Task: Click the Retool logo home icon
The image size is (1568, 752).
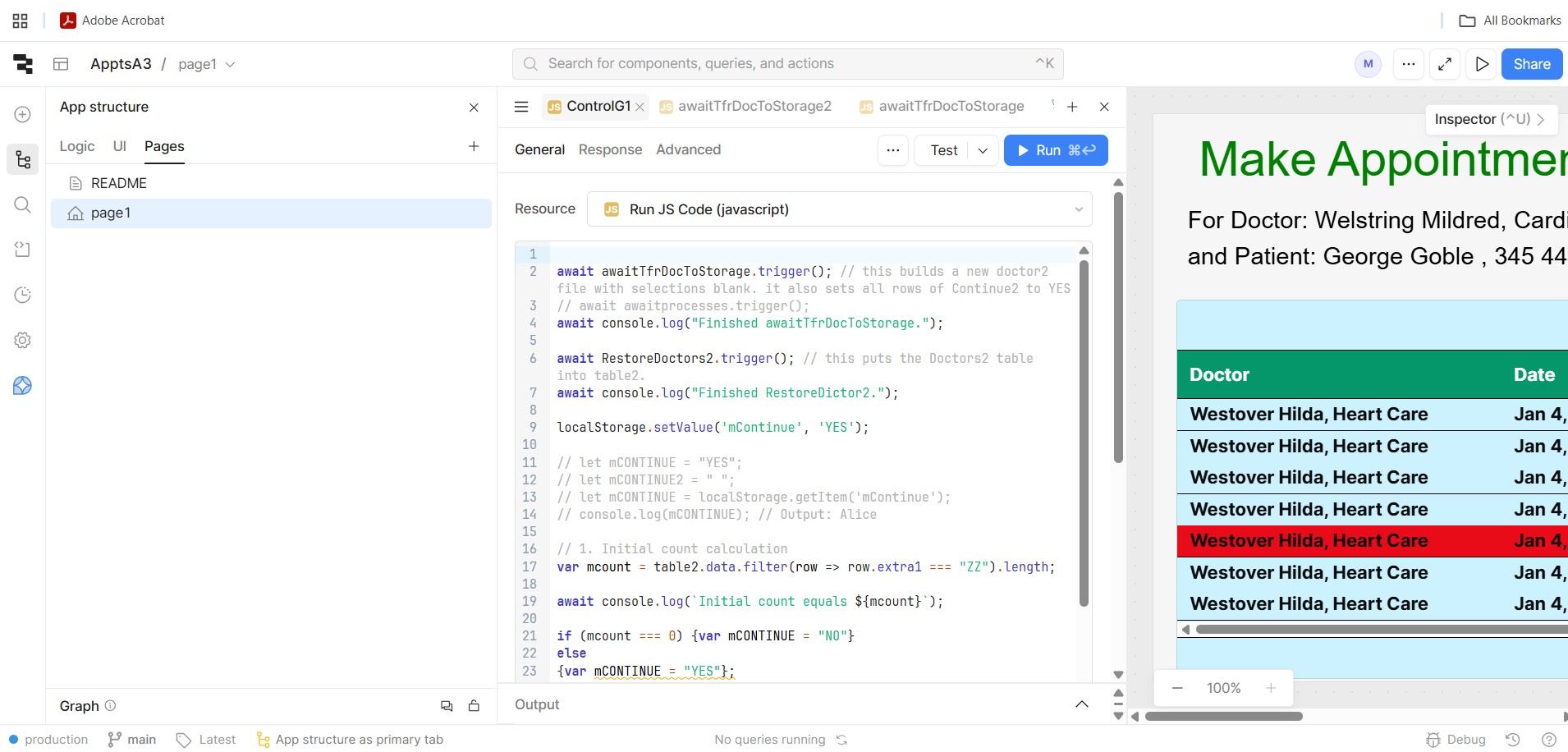Action: pyautogui.click(x=23, y=64)
